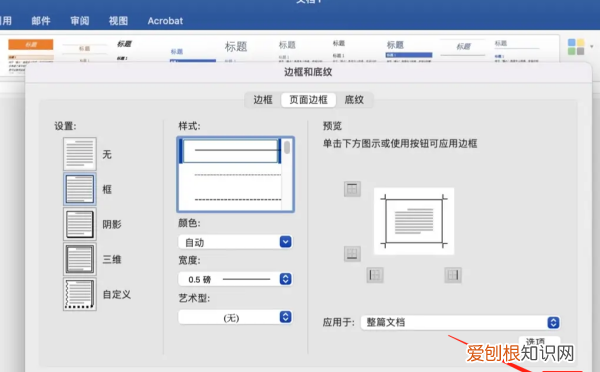Image resolution: width=600 pixels, height=372 pixels.
Task: Open the 应用于 dropdown showing 整篇文档
Action: point(460,322)
